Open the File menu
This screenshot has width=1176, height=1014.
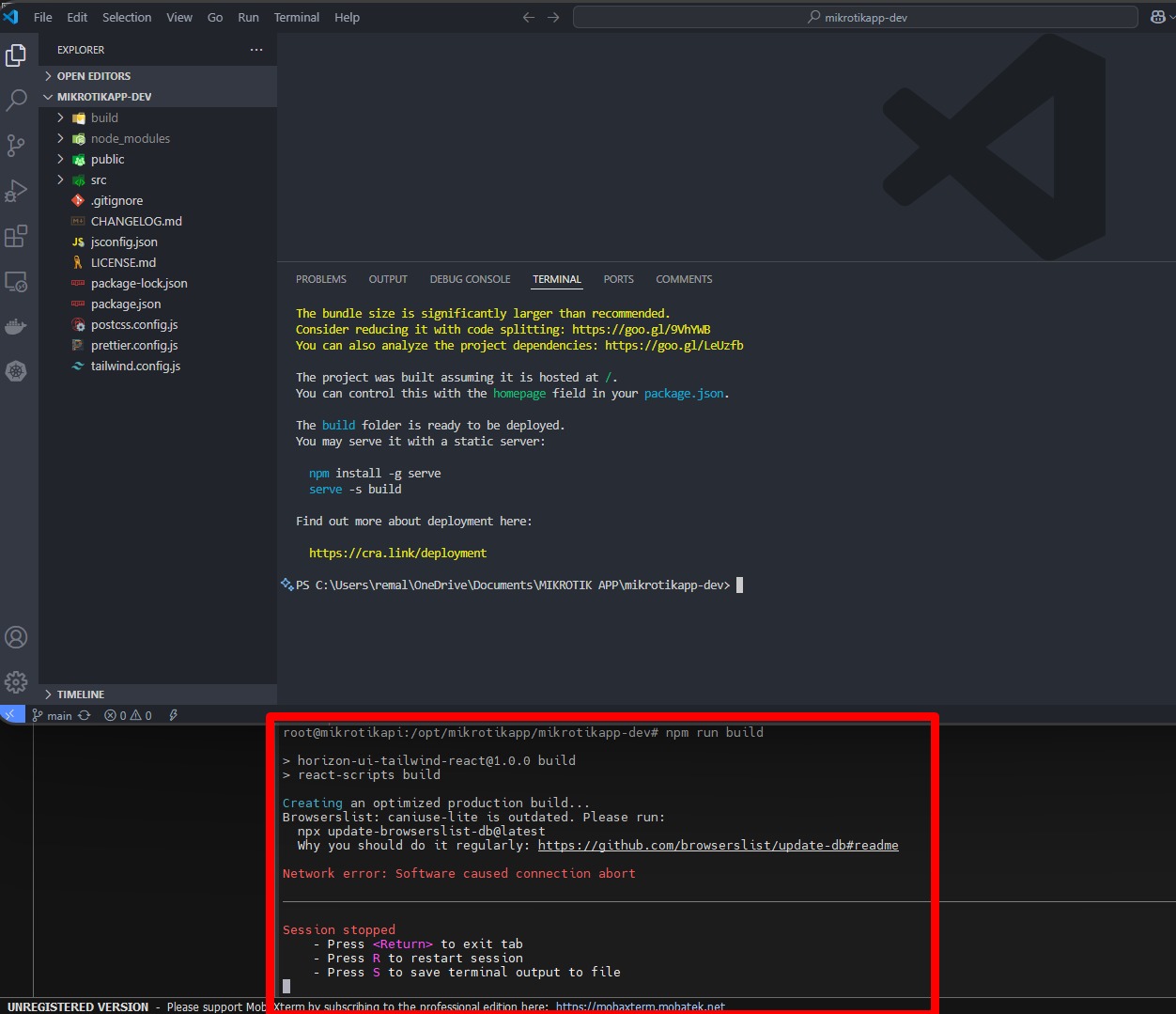coord(43,17)
